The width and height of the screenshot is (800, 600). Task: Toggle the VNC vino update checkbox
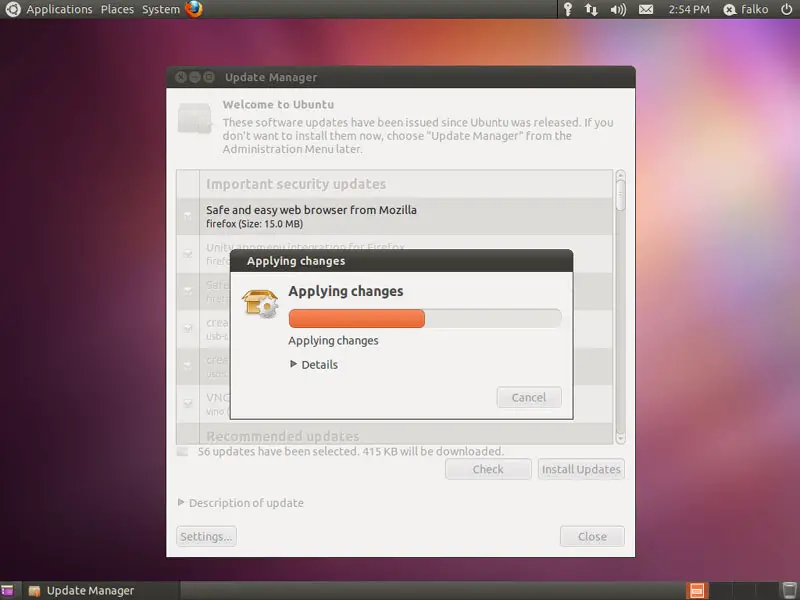(x=188, y=404)
